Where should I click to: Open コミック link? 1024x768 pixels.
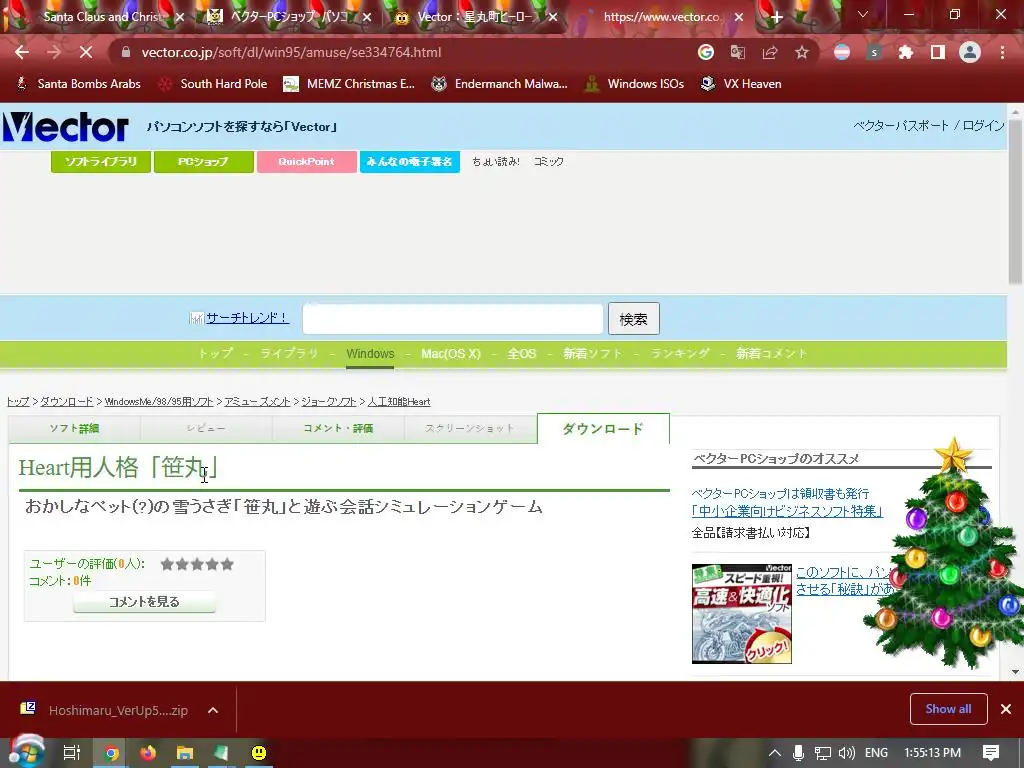click(549, 161)
